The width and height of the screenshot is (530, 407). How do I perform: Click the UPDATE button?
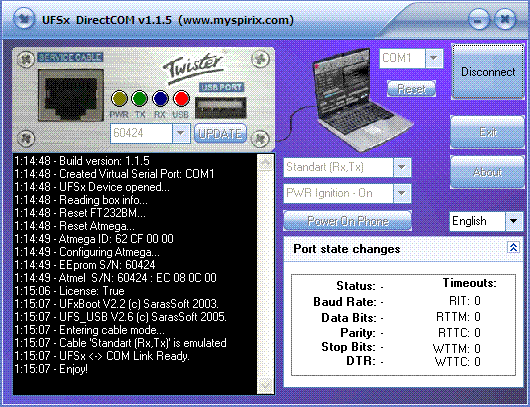pos(220,134)
